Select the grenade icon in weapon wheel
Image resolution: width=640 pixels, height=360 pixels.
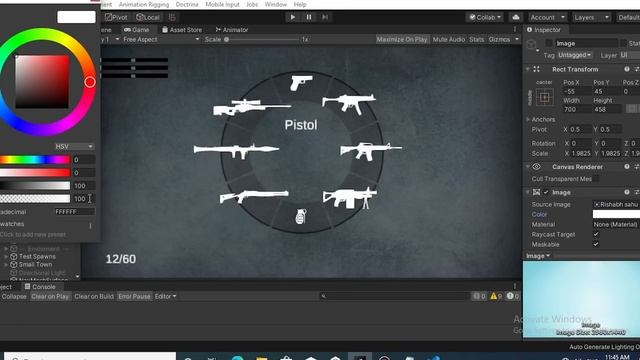pos(300,216)
